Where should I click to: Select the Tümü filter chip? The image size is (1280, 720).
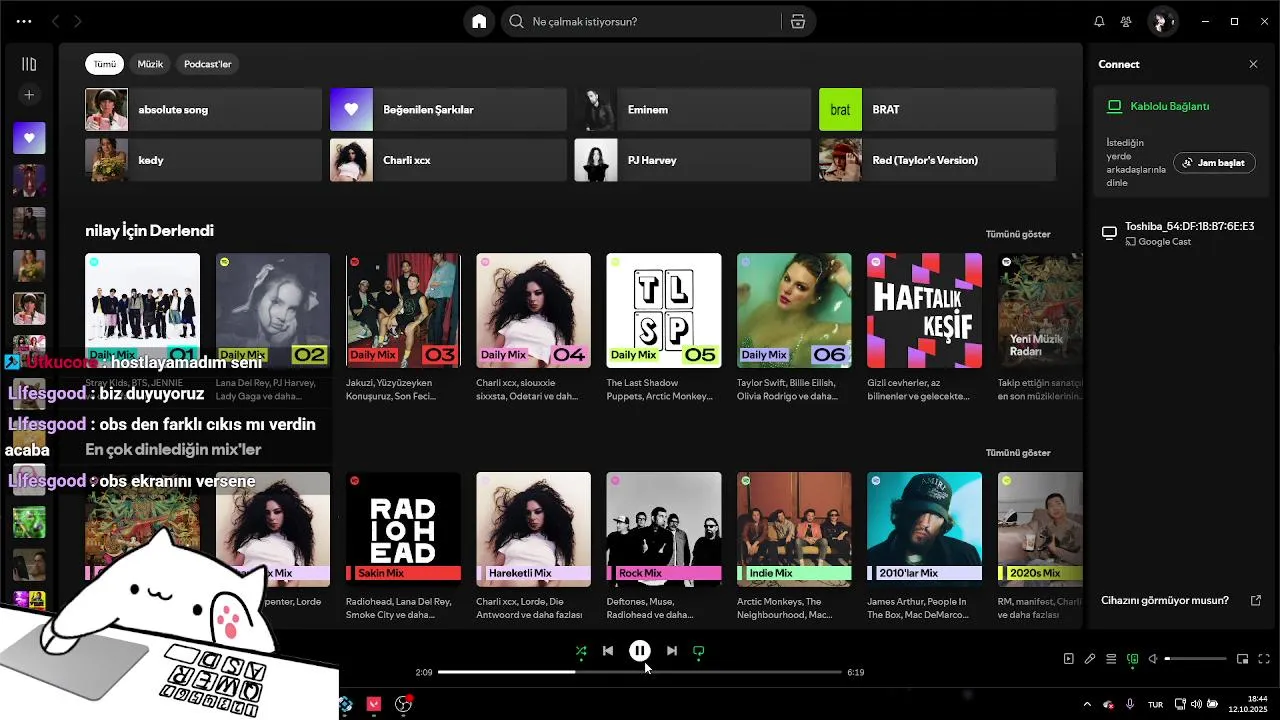105,64
